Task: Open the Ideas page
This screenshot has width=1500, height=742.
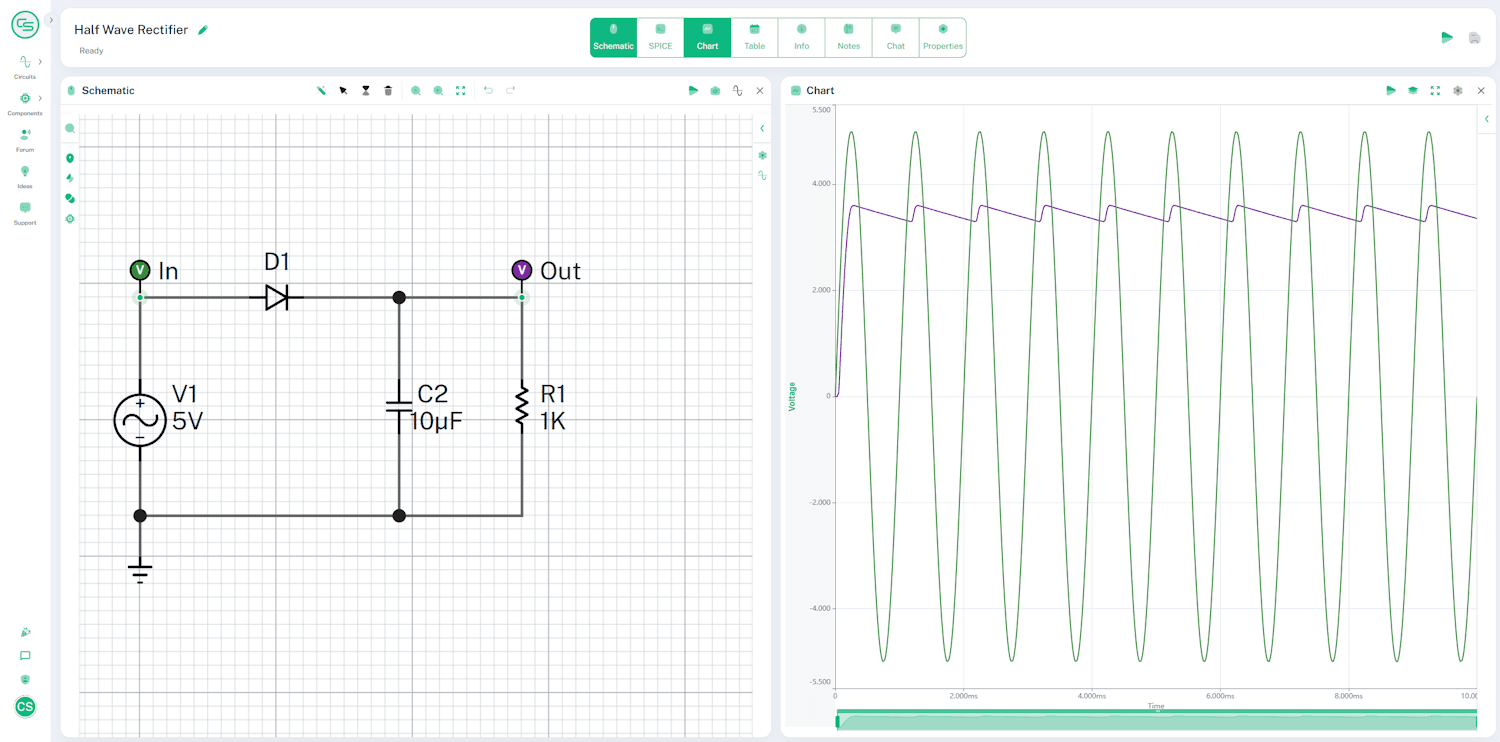Action: [x=25, y=176]
